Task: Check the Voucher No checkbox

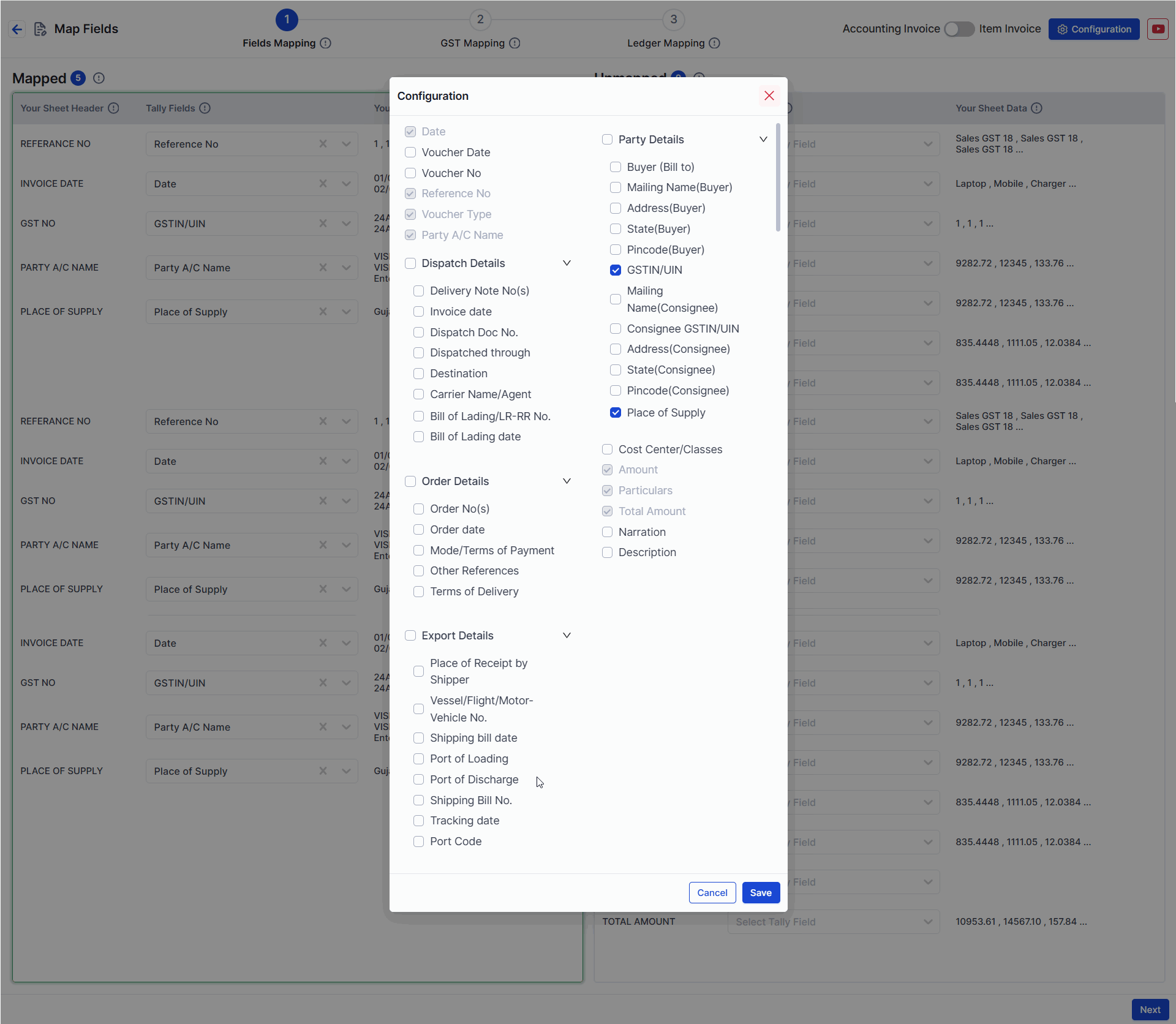Action: [x=410, y=173]
